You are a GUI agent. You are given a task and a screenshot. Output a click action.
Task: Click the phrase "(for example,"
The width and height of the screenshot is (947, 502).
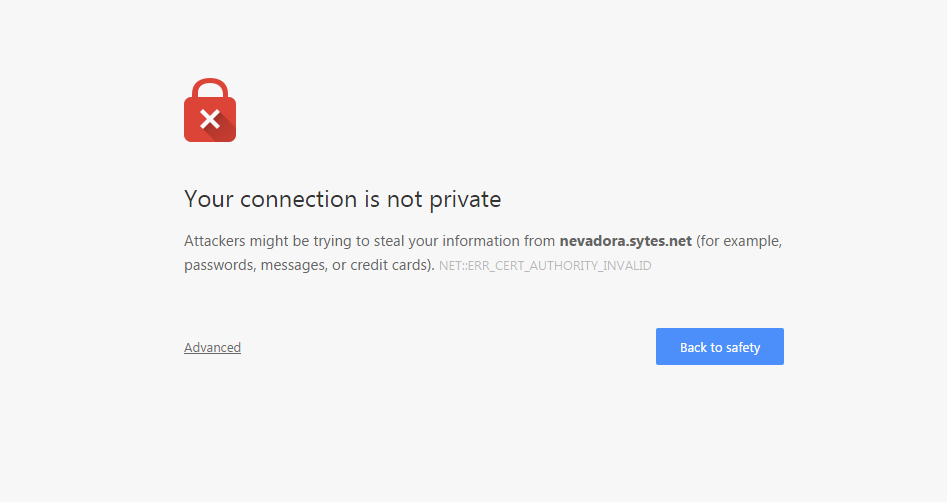(x=739, y=241)
